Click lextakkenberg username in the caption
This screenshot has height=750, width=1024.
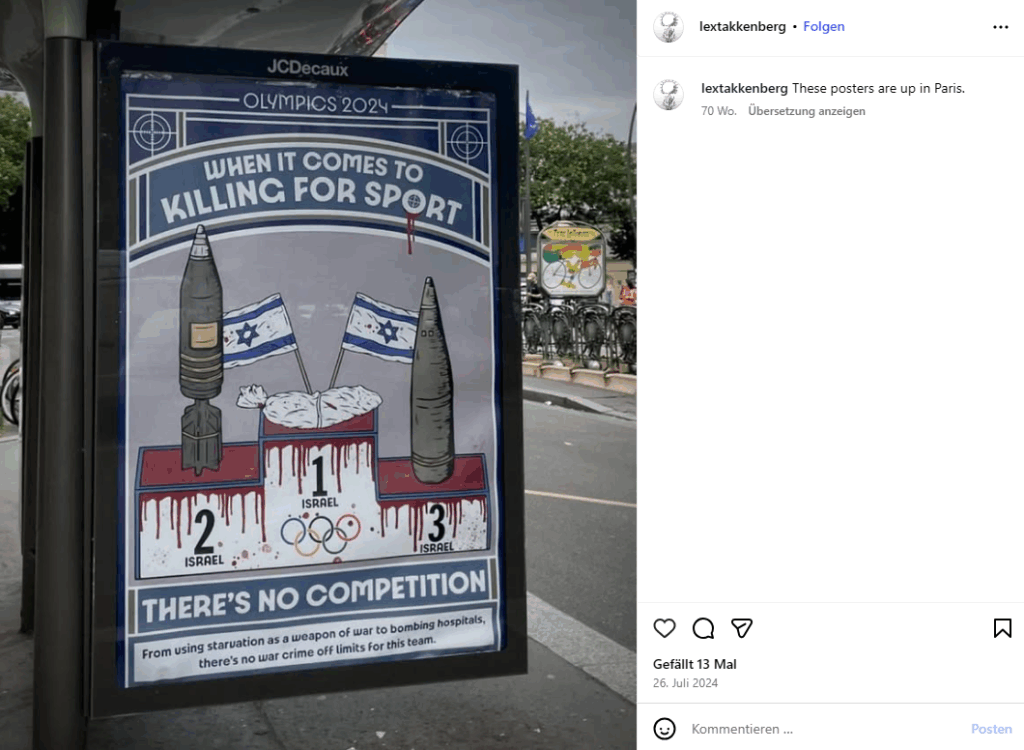(744, 88)
